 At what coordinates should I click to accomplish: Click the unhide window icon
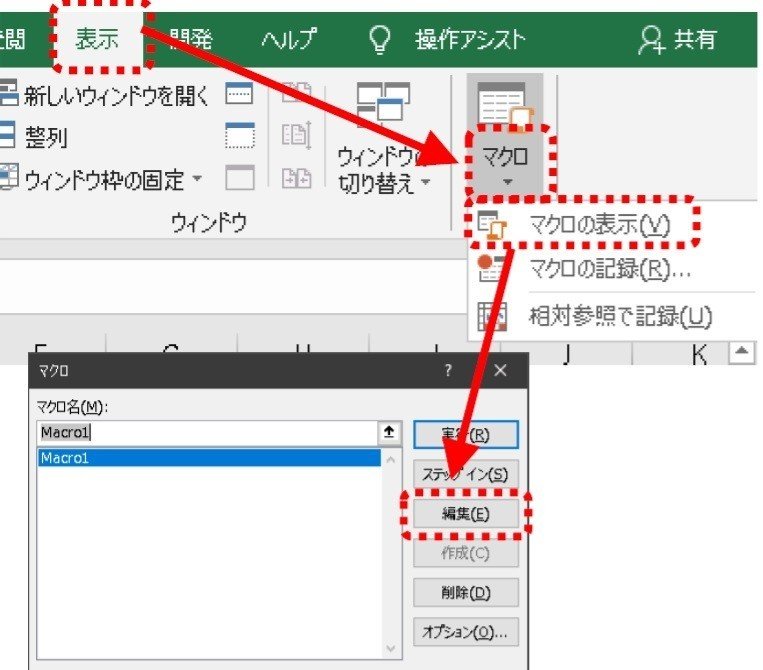(x=239, y=178)
